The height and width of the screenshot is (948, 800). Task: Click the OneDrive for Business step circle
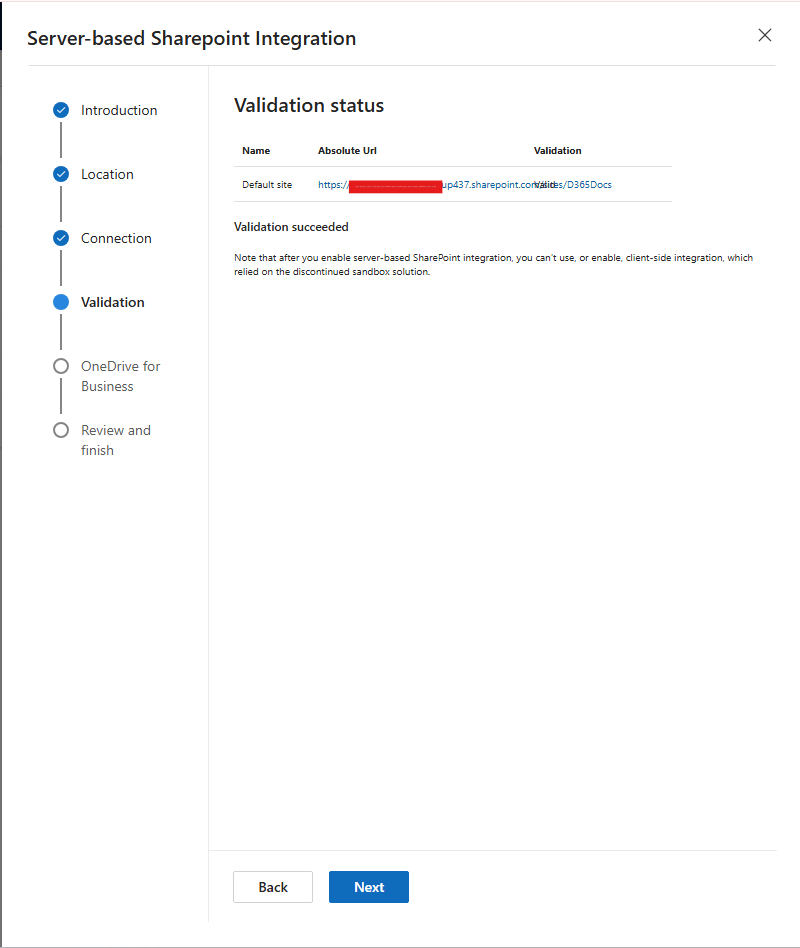point(61,366)
